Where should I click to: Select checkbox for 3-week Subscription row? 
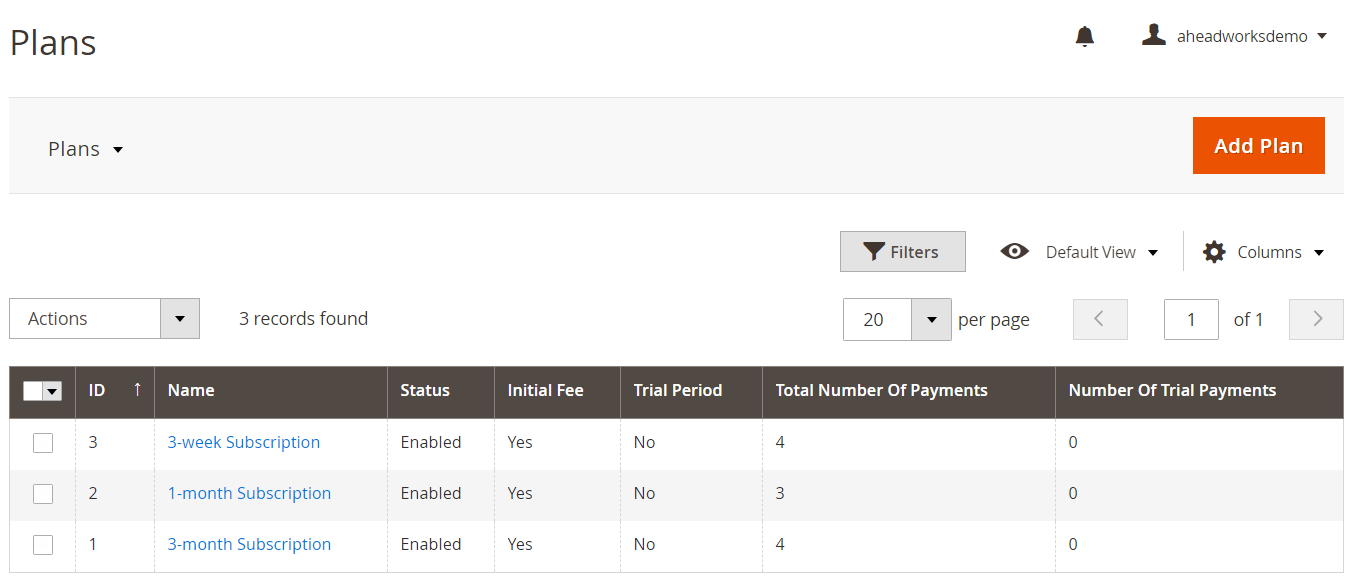[43, 443]
